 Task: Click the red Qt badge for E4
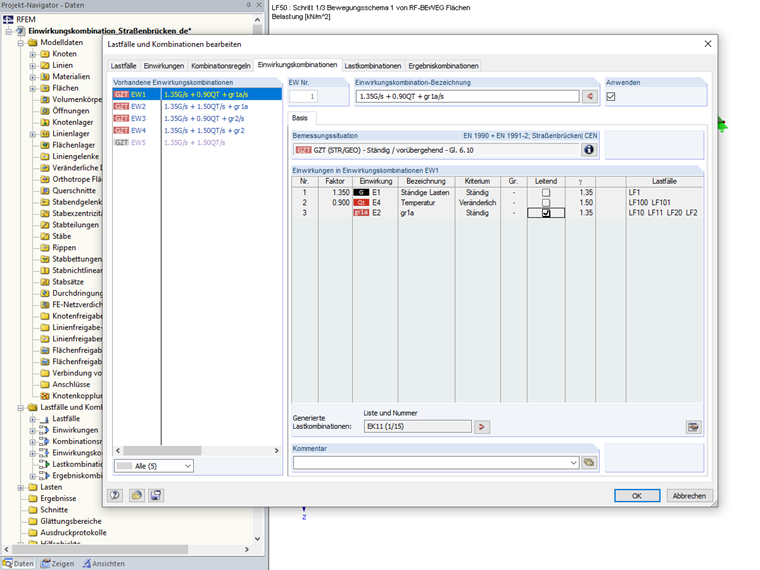pos(361,203)
